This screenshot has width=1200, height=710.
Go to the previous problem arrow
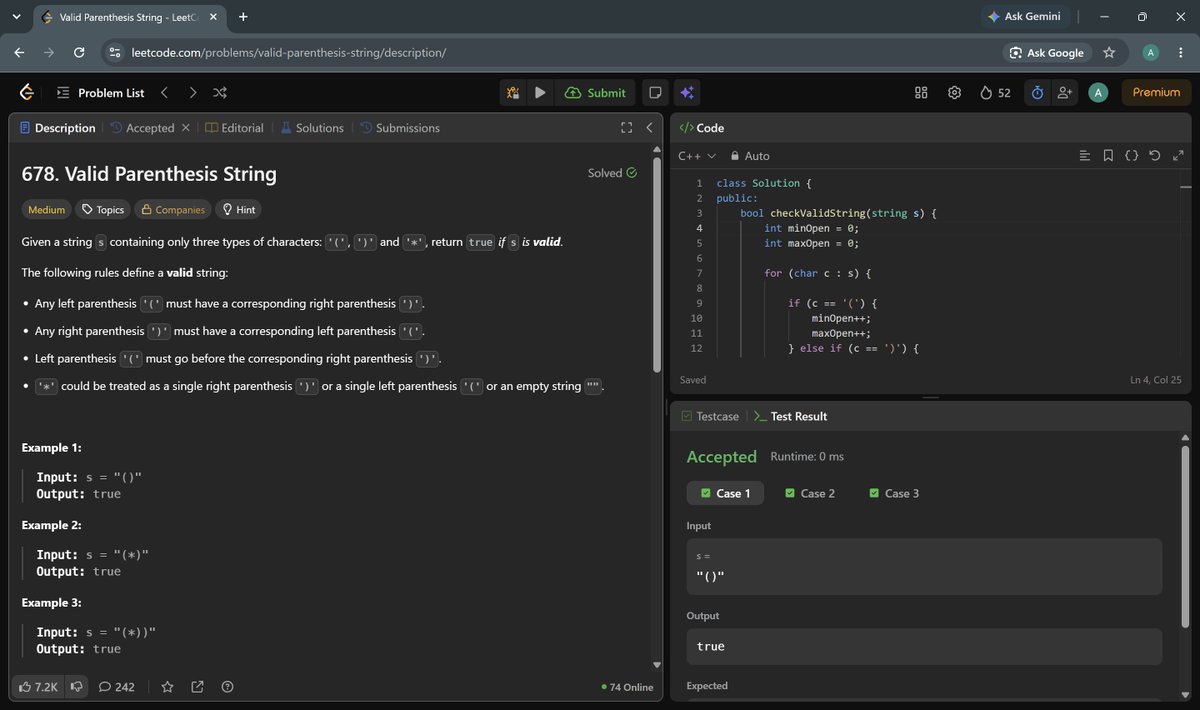(164, 93)
